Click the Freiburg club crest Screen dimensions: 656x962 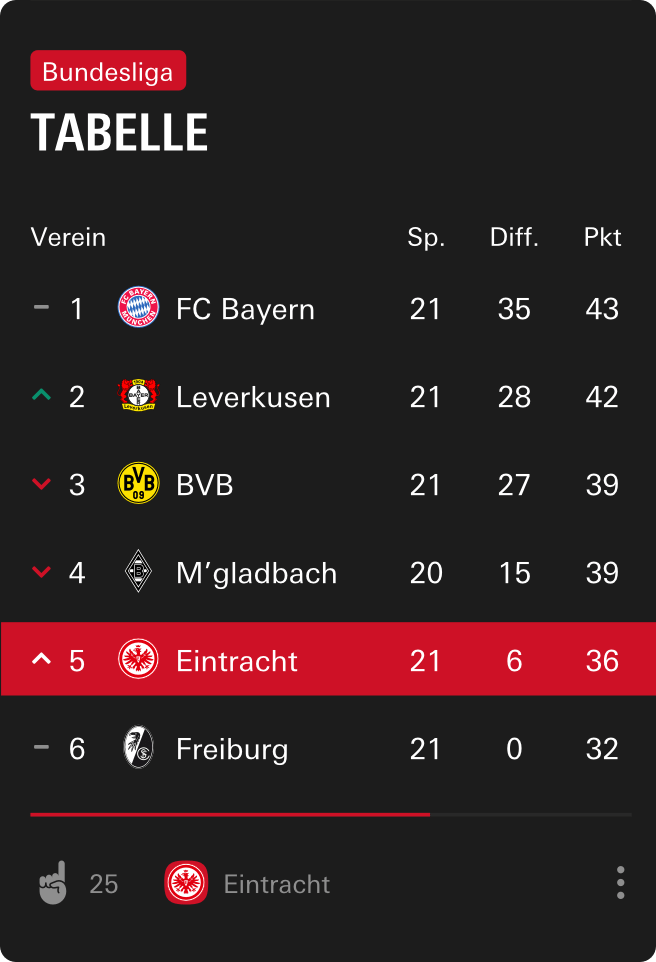pos(138,749)
